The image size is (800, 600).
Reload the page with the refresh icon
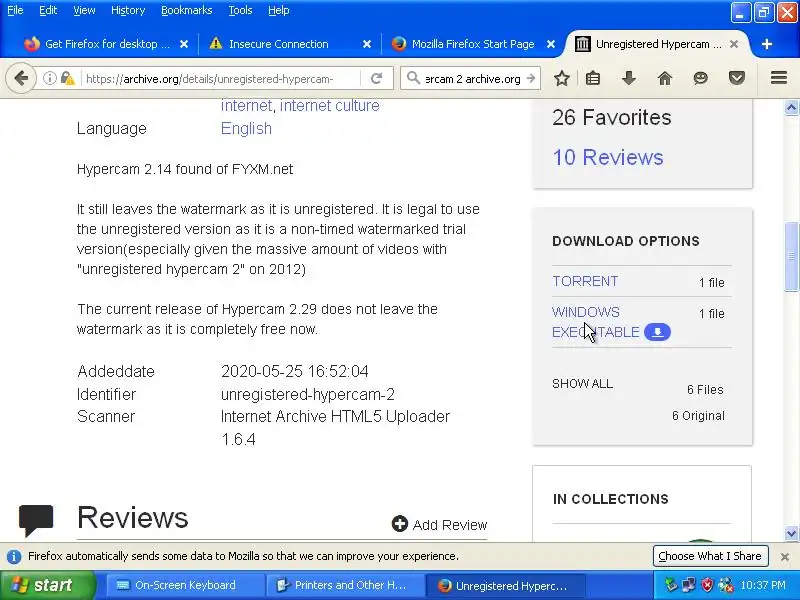[x=377, y=79]
